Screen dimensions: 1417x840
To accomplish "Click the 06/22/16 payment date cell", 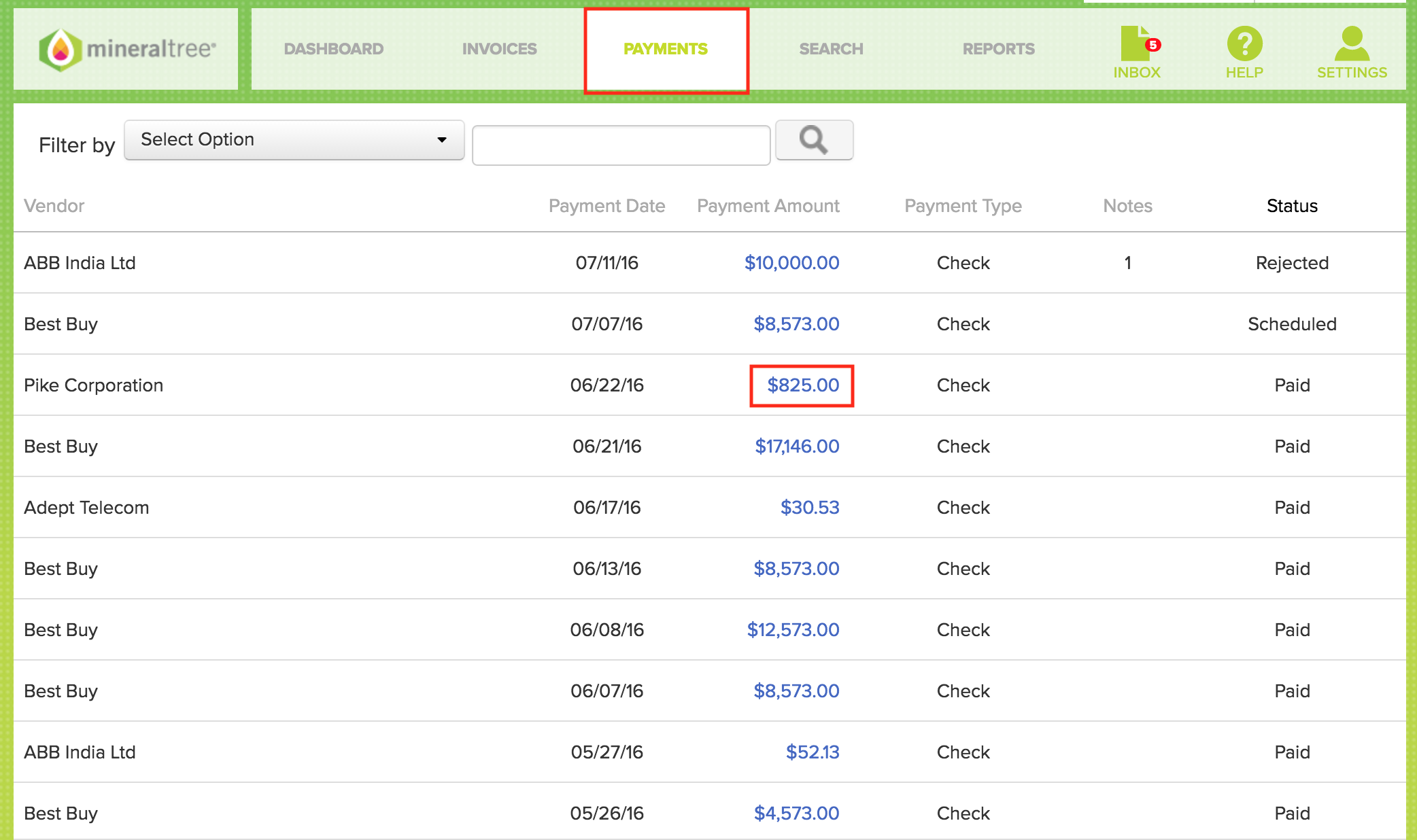I will [607, 385].
